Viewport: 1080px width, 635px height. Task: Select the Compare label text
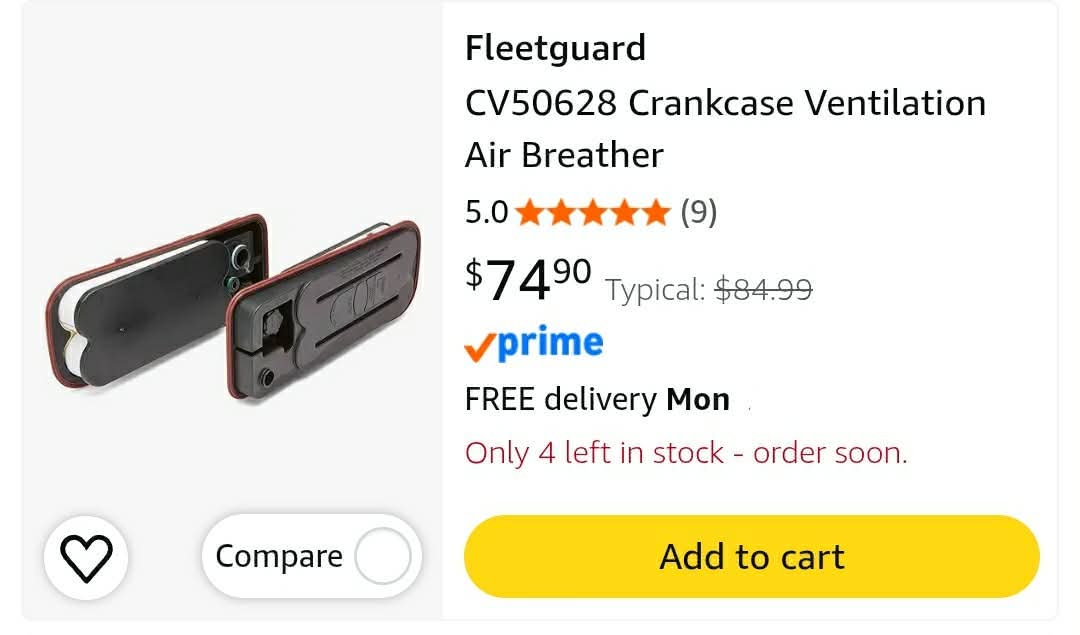click(279, 556)
